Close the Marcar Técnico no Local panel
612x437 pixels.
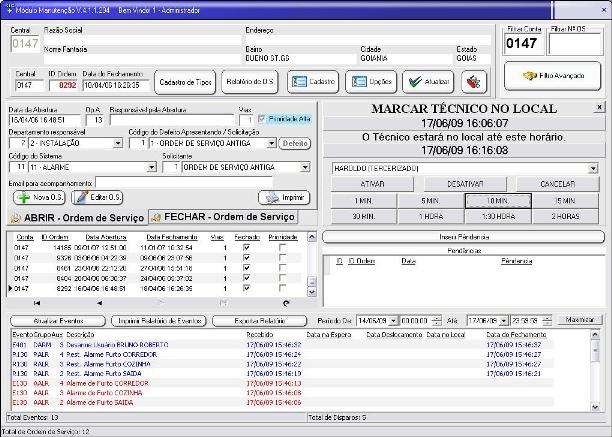[599, 107]
